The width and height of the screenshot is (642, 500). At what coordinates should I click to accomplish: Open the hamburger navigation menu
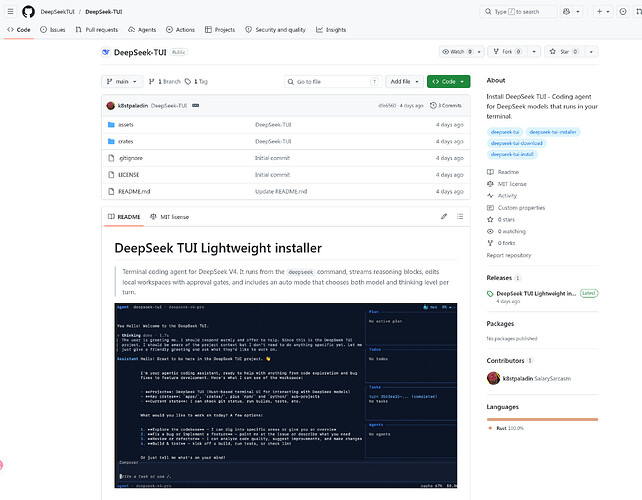tap(10, 11)
